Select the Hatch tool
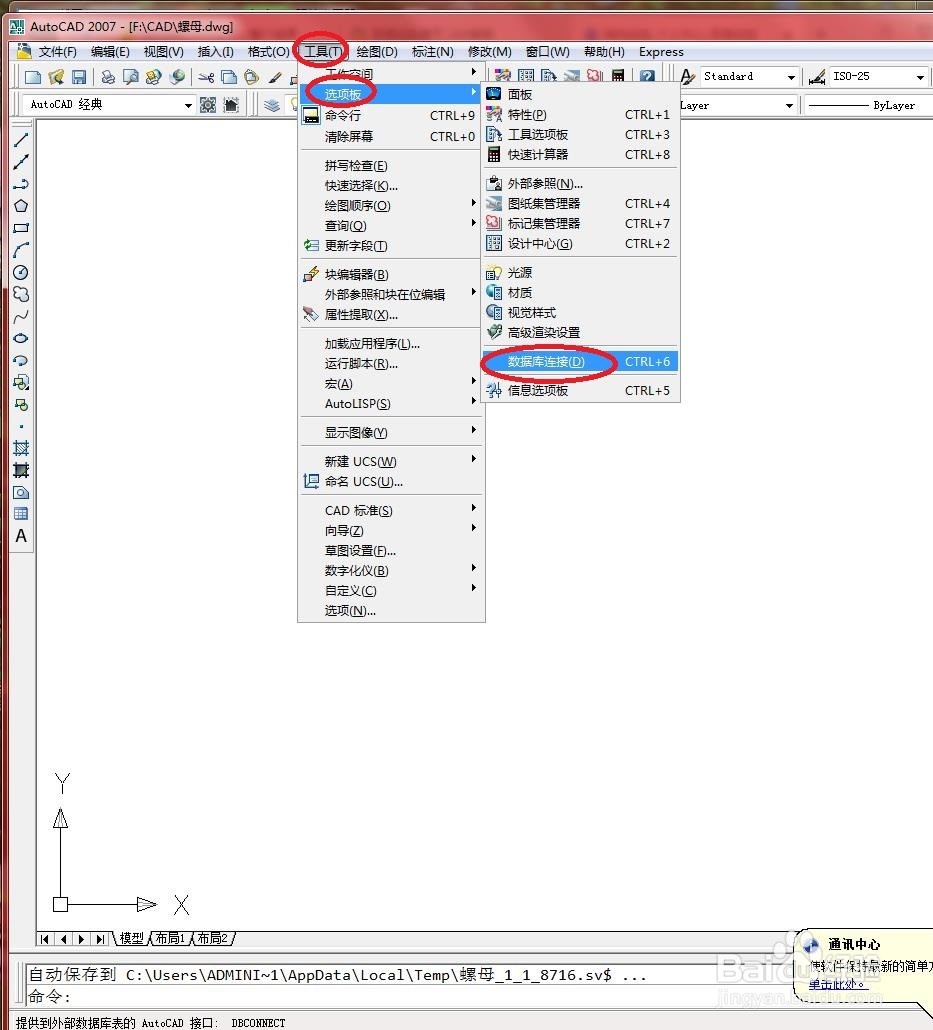The width and height of the screenshot is (933, 1030). tap(21, 449)
